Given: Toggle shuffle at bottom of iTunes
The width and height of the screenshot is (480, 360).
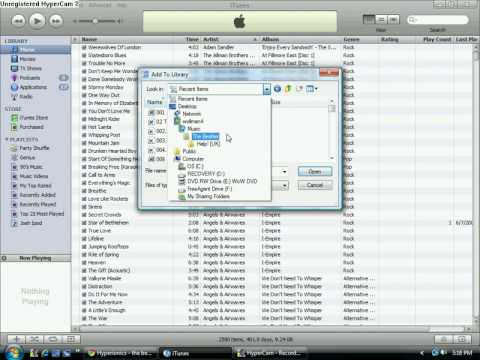Looking at the screenshot, I should (x=34, y=339).
